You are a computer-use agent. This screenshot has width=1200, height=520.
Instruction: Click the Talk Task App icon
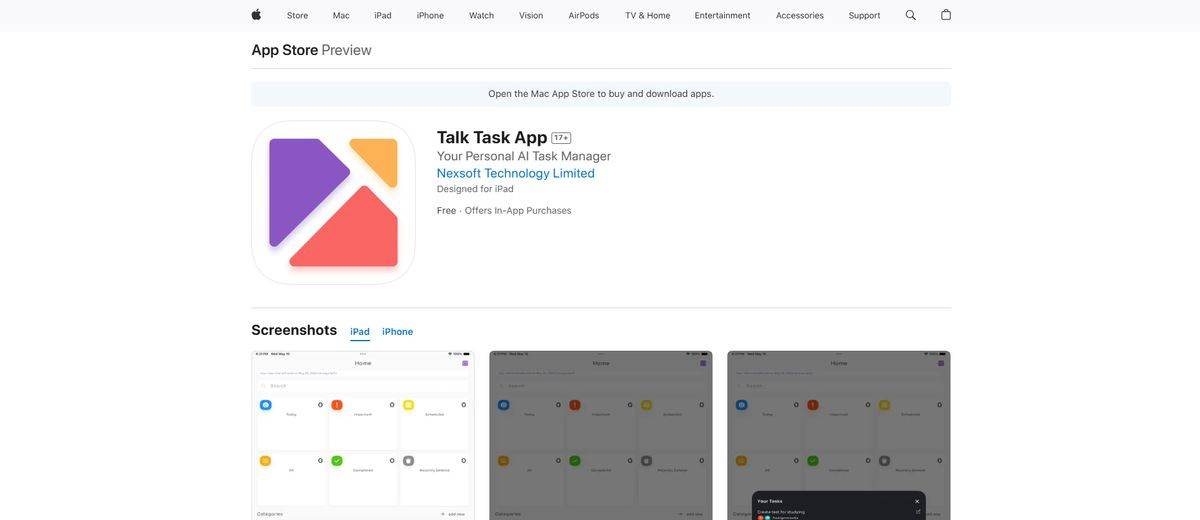(333, 203)
